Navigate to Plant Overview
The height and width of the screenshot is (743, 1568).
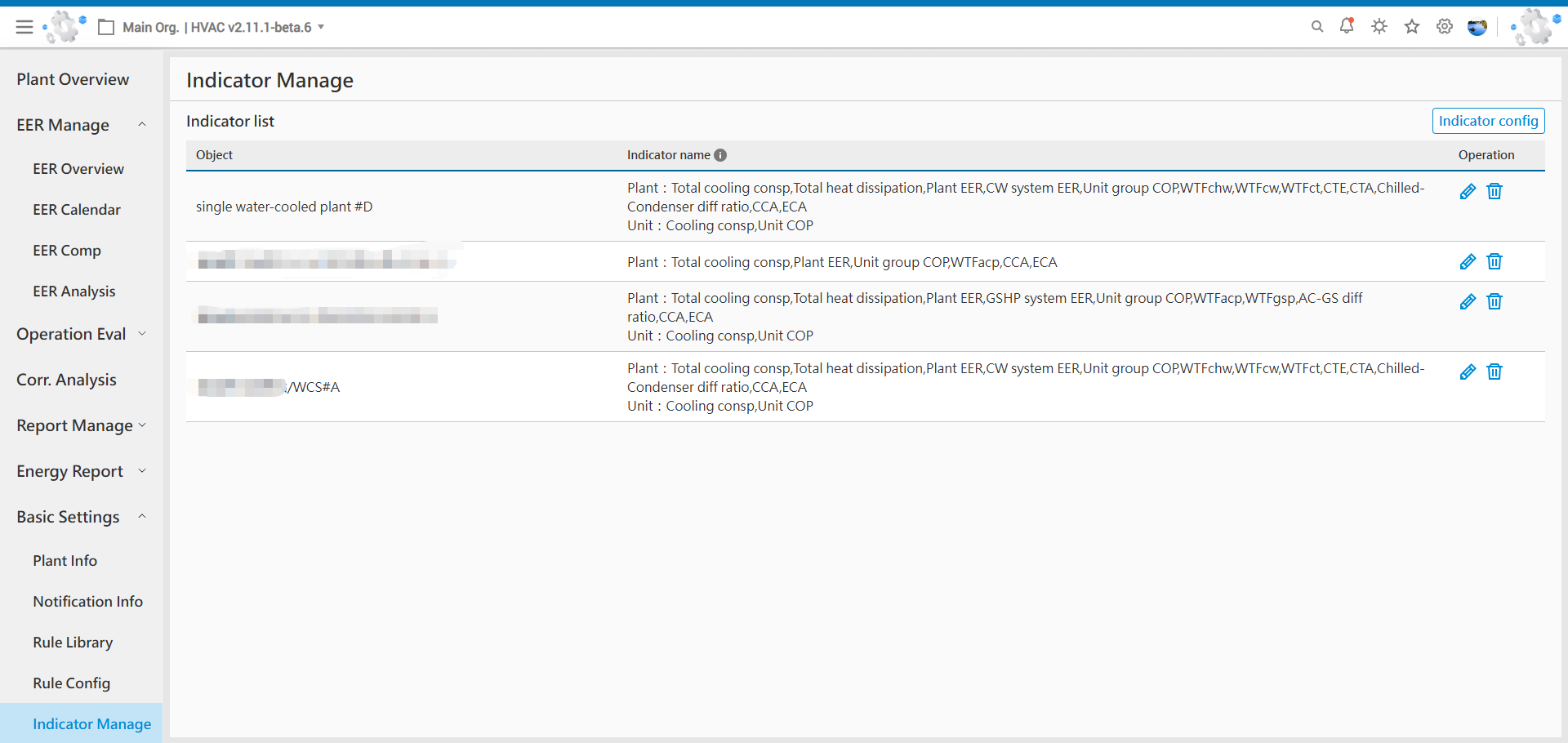(73, 78)
